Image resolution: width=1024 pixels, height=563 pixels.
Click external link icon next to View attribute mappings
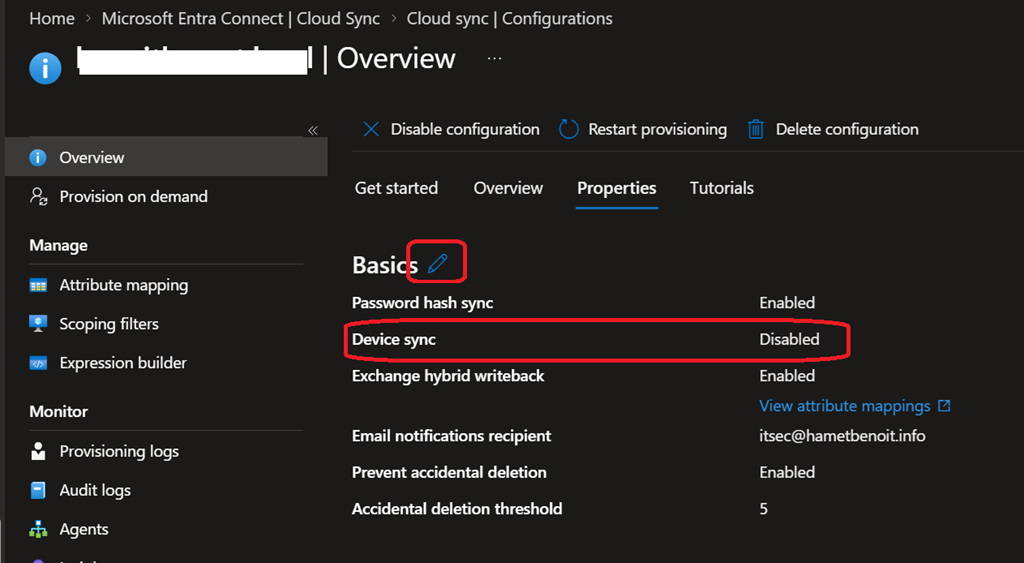(x=944, y=406)
